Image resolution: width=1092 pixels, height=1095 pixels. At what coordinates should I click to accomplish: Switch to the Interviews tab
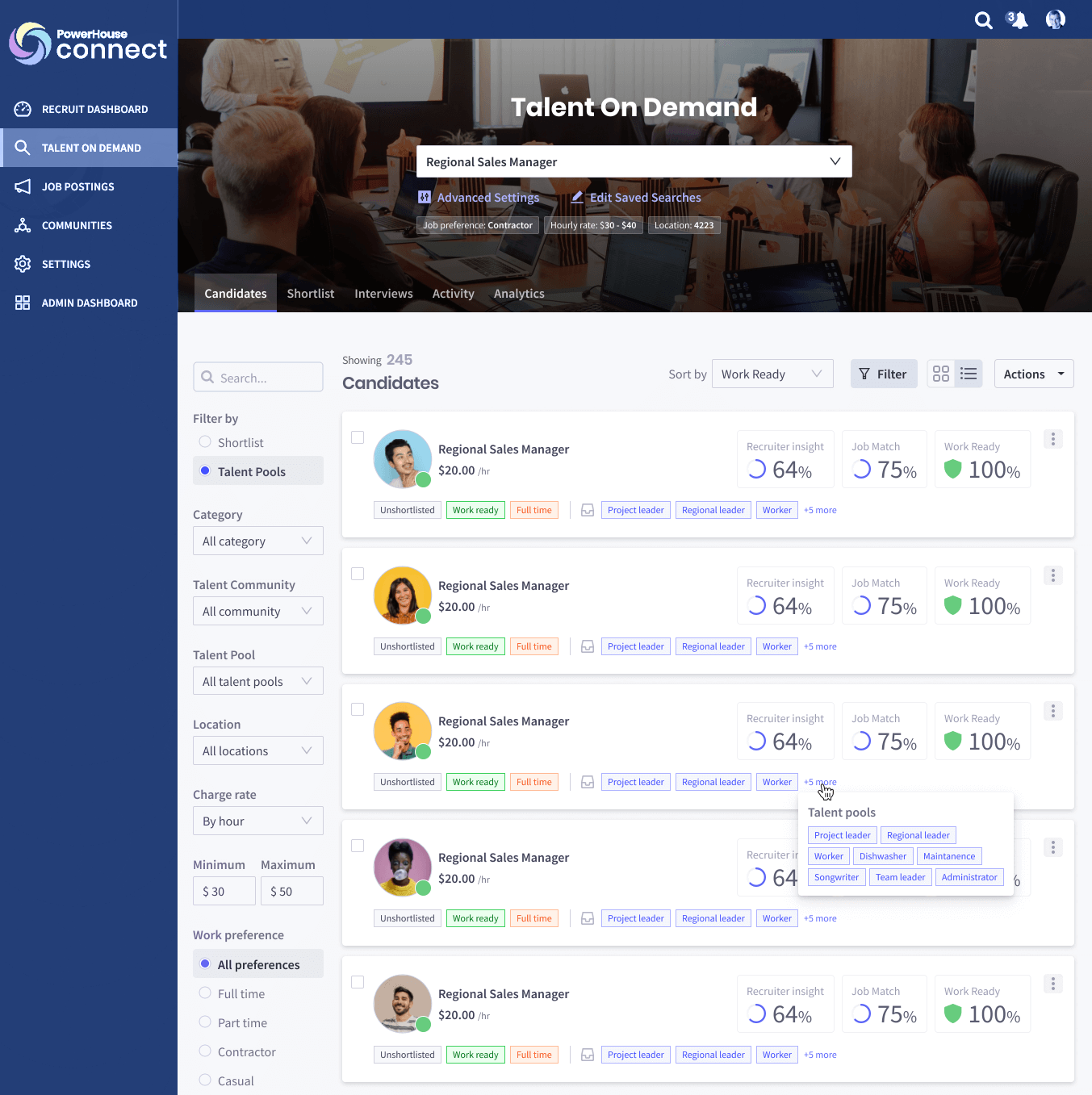[x=383, y=294]
